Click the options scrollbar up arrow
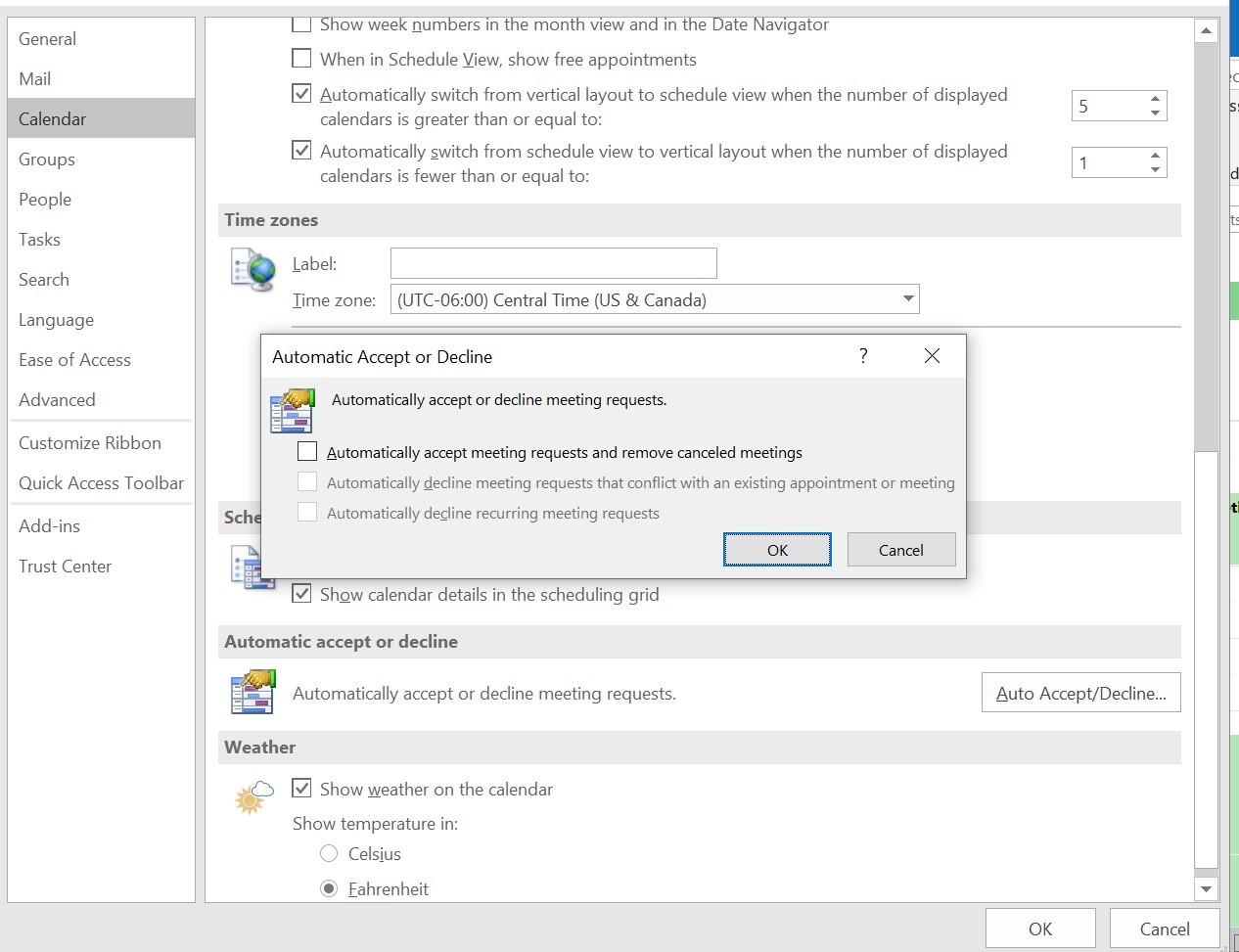Viewport: 1239px width, 952px height. click(x=1206, y=31)
